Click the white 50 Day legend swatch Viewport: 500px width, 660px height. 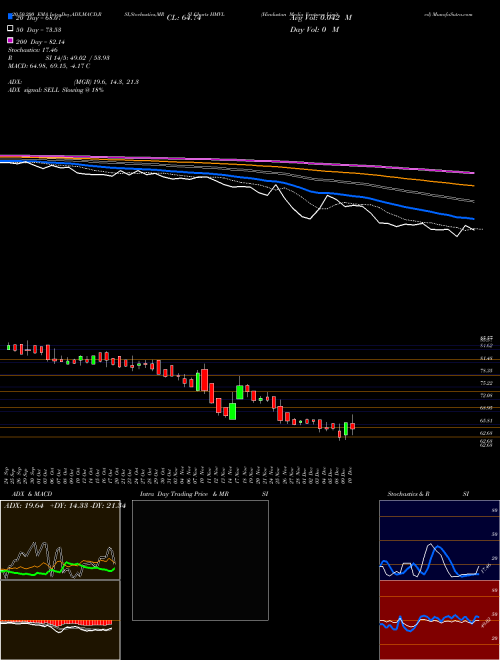(x=10, y=29)
